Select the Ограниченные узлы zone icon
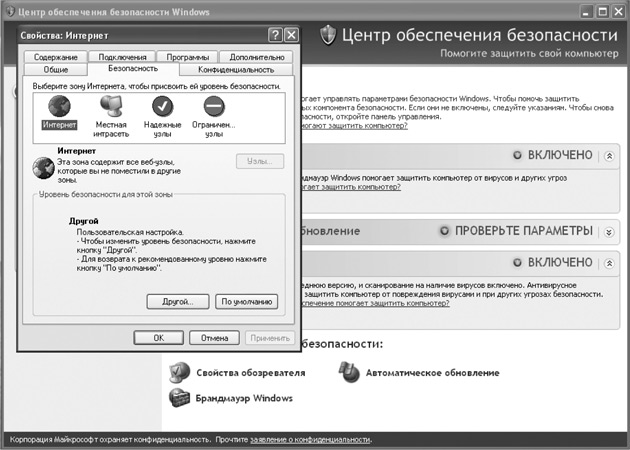The width and height of the screenshot is (630, 450). (214, 106)
